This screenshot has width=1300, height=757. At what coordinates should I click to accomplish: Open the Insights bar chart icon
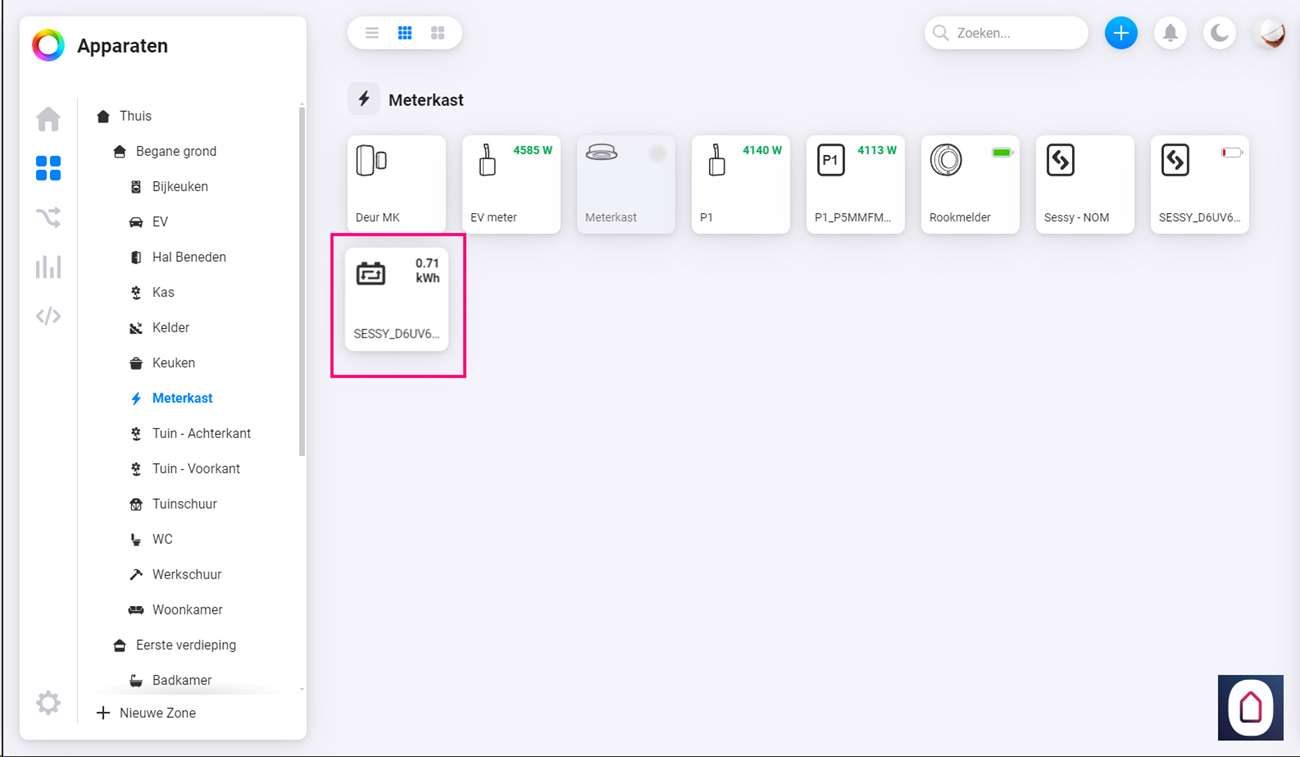(48, 267)
